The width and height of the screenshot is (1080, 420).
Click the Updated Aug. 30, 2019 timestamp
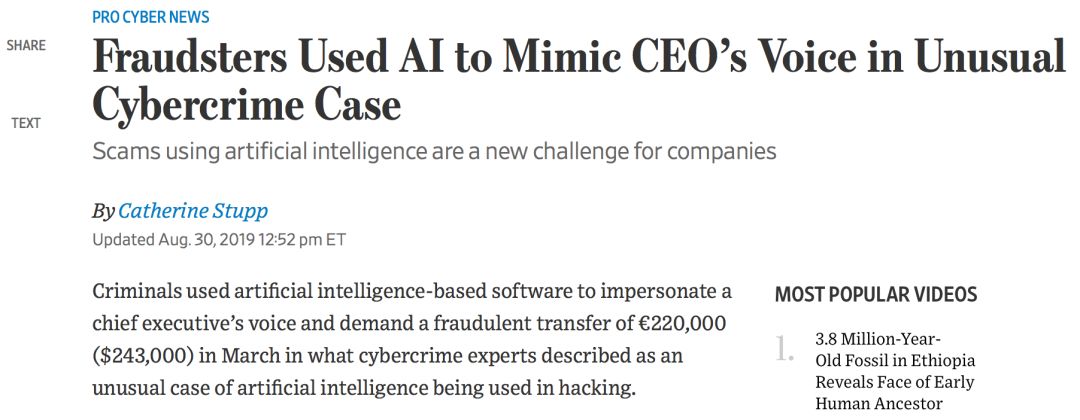218,239
